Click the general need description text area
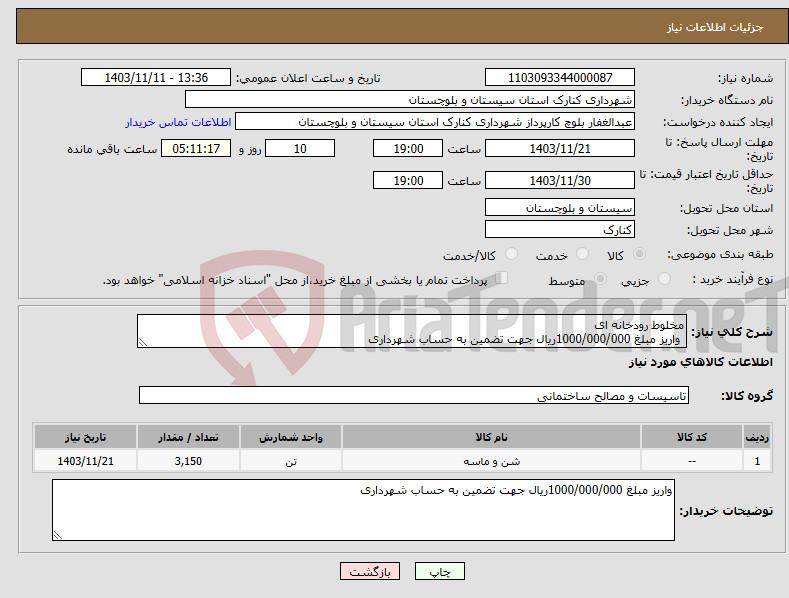This screenshot has width=789, height=598. pyautogui.click(x=412, y=331)
